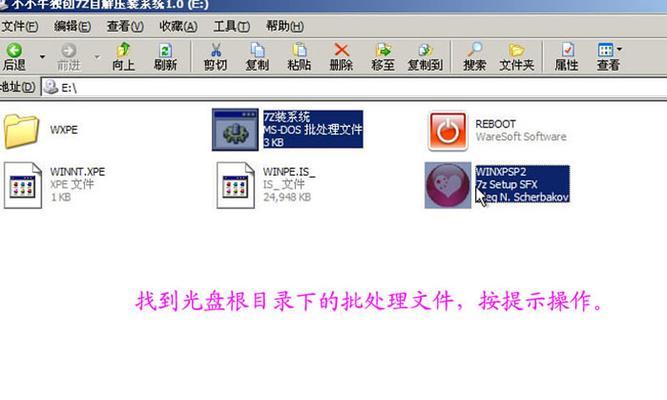Select the WINNT.XPE file icon
The height and width of the screenshot is (400, 667).
[23, 185]
